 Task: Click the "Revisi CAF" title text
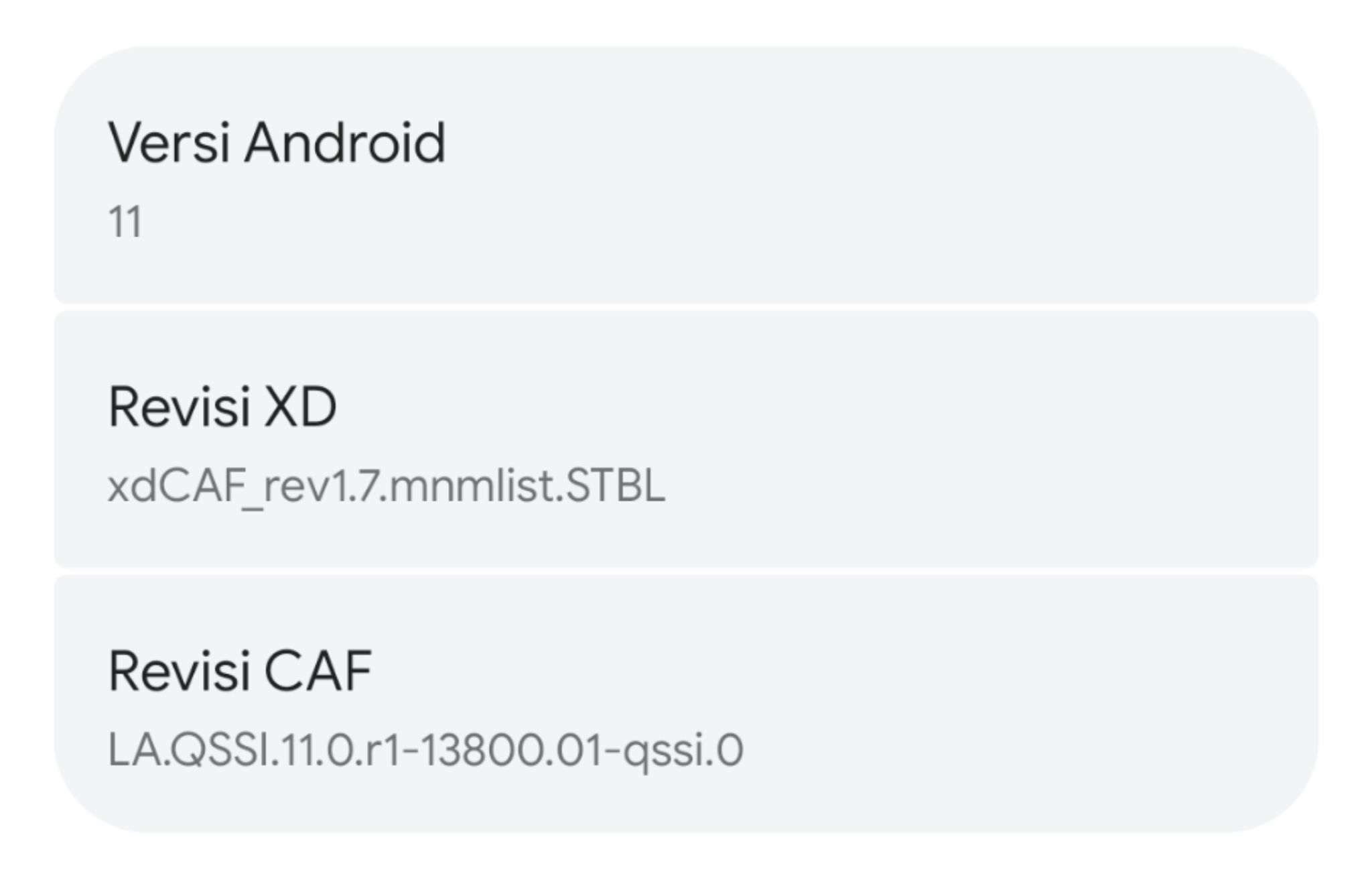[240, 671]
